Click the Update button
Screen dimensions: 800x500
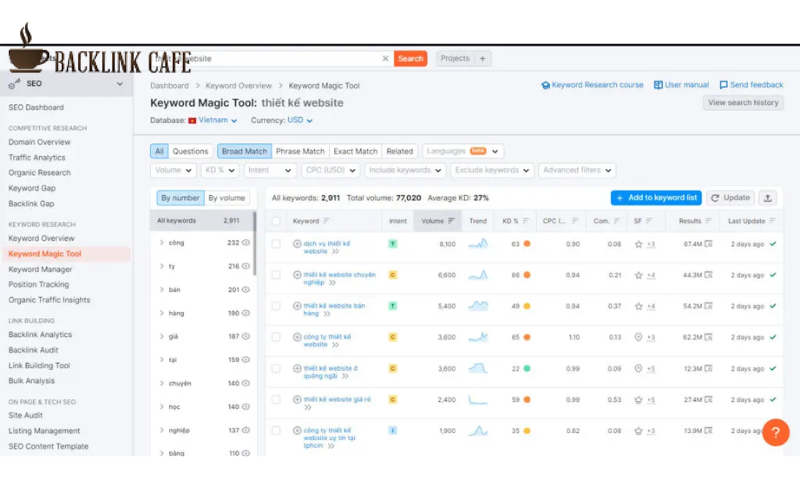coord(731,198)
